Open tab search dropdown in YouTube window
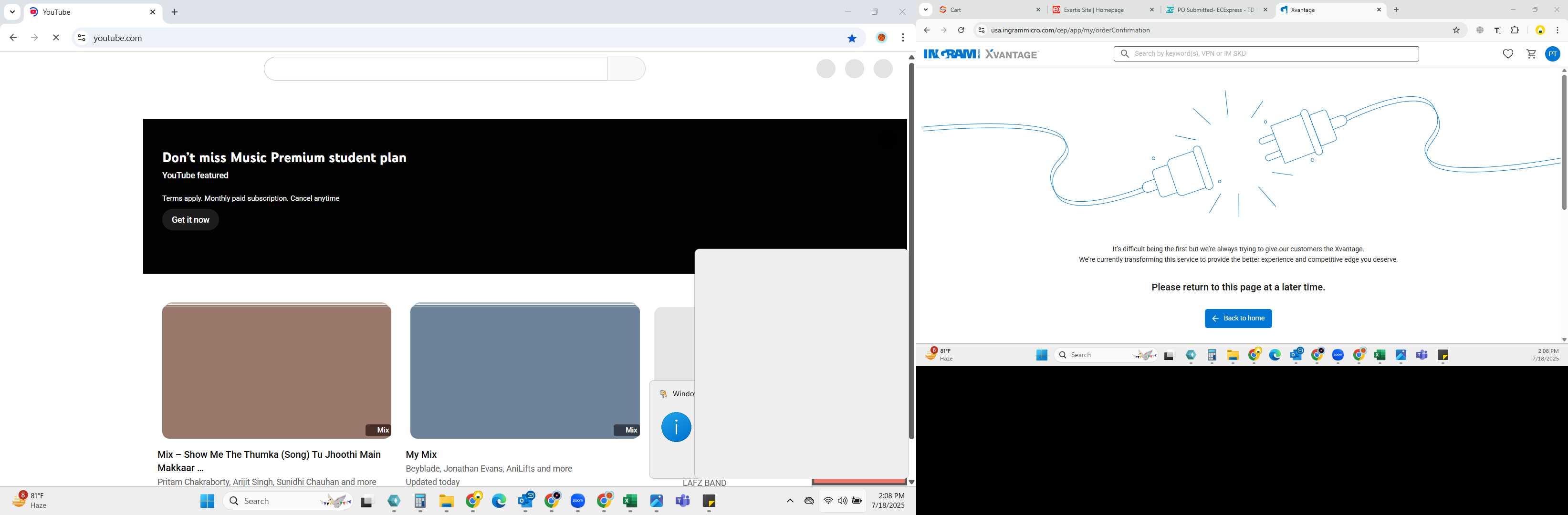This screenshot has height=515, width=1568. (12, 11)
